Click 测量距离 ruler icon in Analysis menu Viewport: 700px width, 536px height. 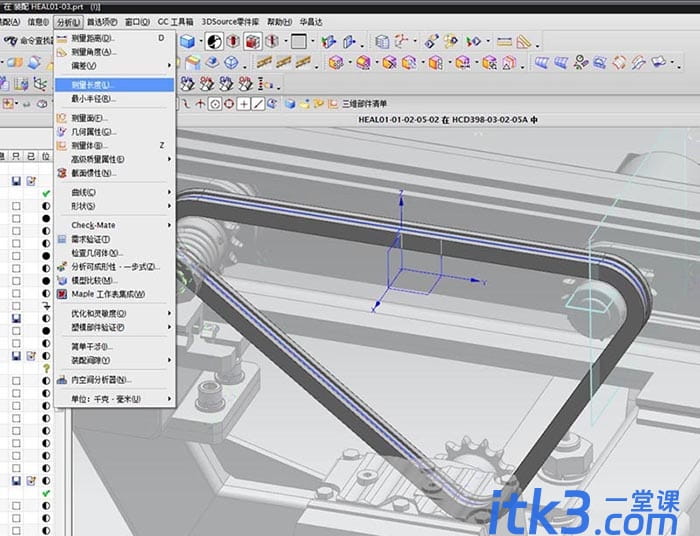(62, 39)
